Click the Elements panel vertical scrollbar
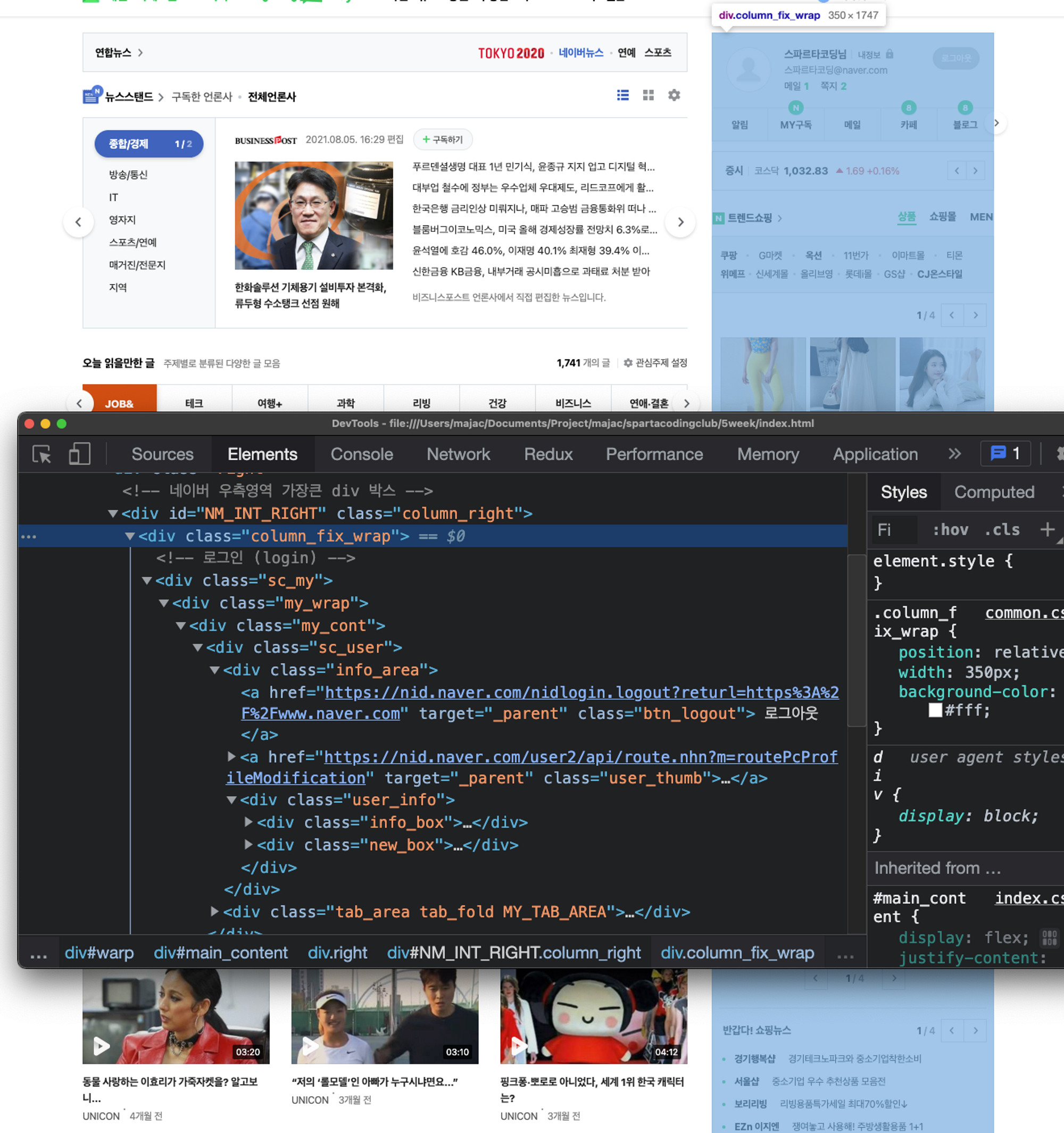This screenshot has height=1133, width=1064. pyautogui.click(x=856, y=640)
